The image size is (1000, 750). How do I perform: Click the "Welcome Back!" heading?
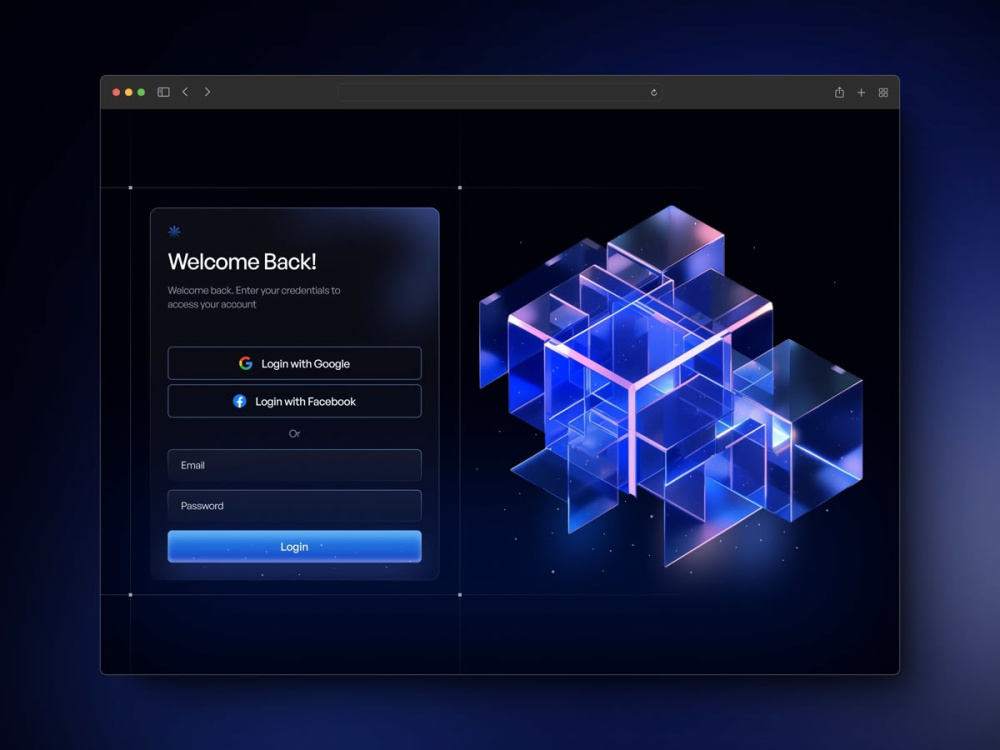(242, 261)
